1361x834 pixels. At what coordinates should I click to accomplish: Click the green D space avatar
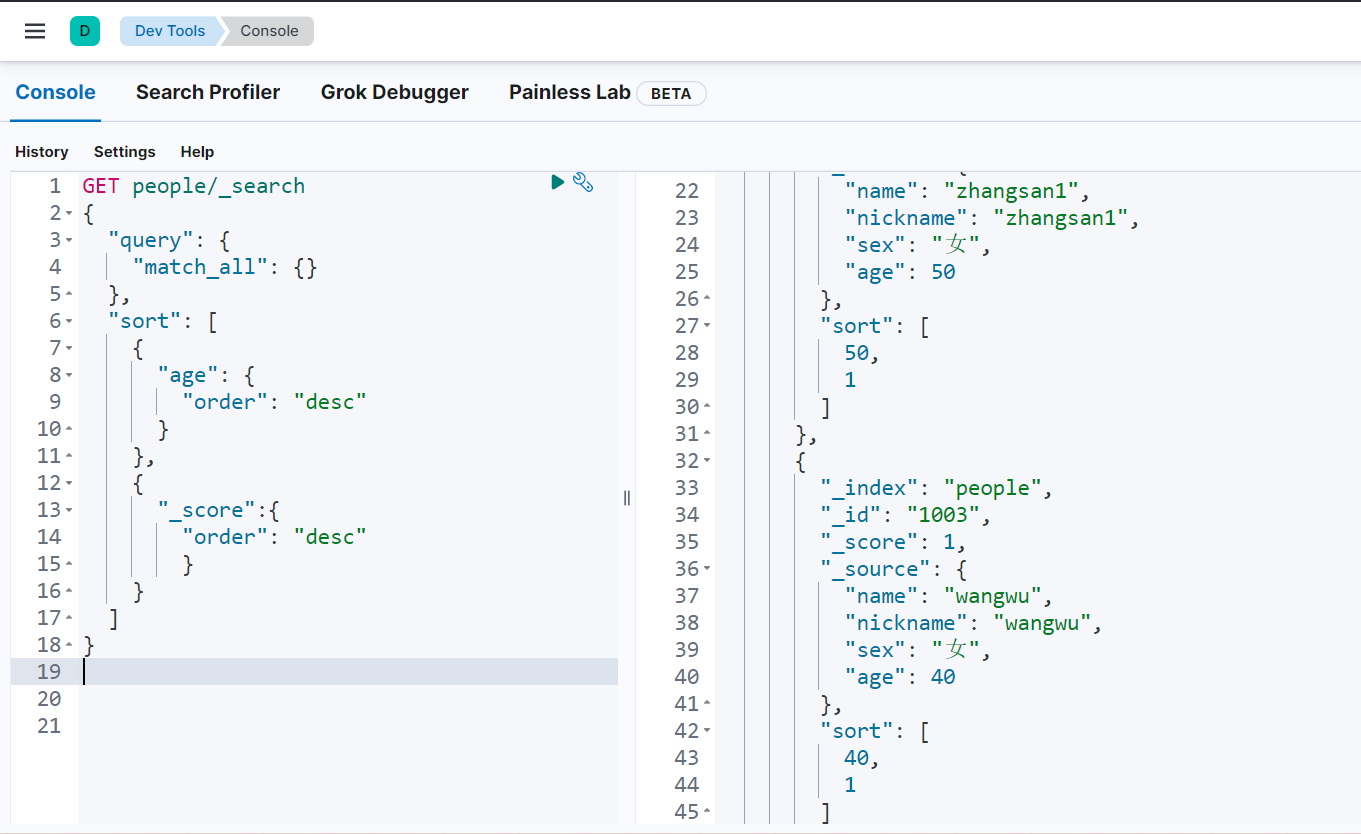[x=85, y=31]
